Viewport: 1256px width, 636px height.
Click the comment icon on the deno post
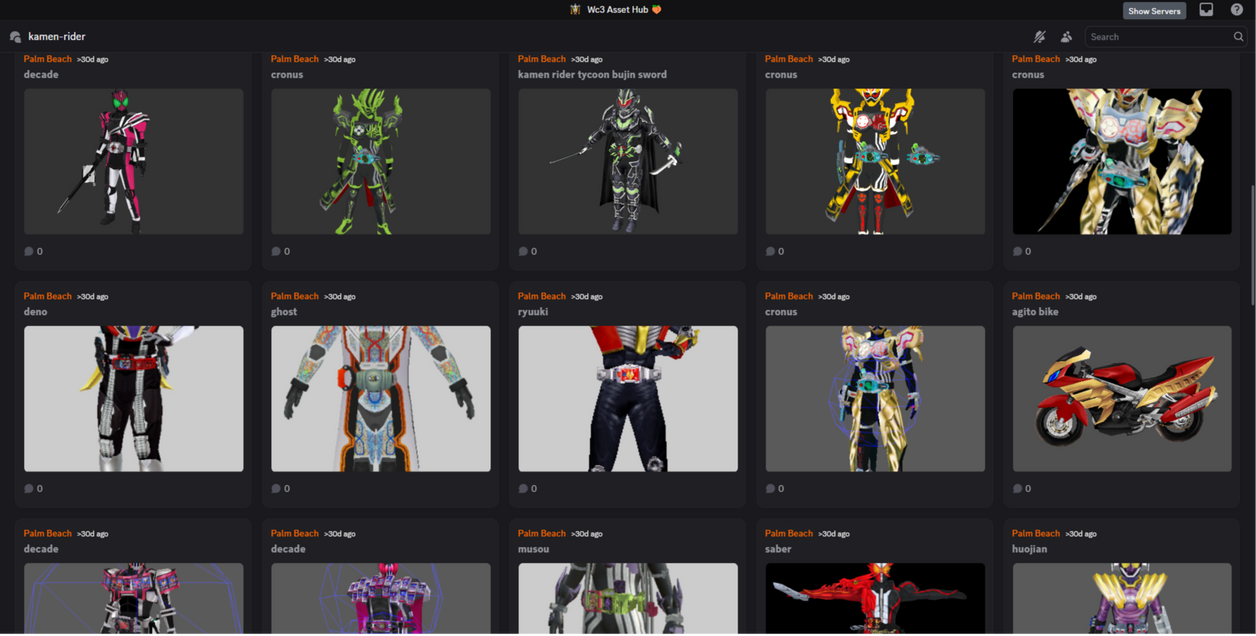pyautogui.click(x=29, y=489)
